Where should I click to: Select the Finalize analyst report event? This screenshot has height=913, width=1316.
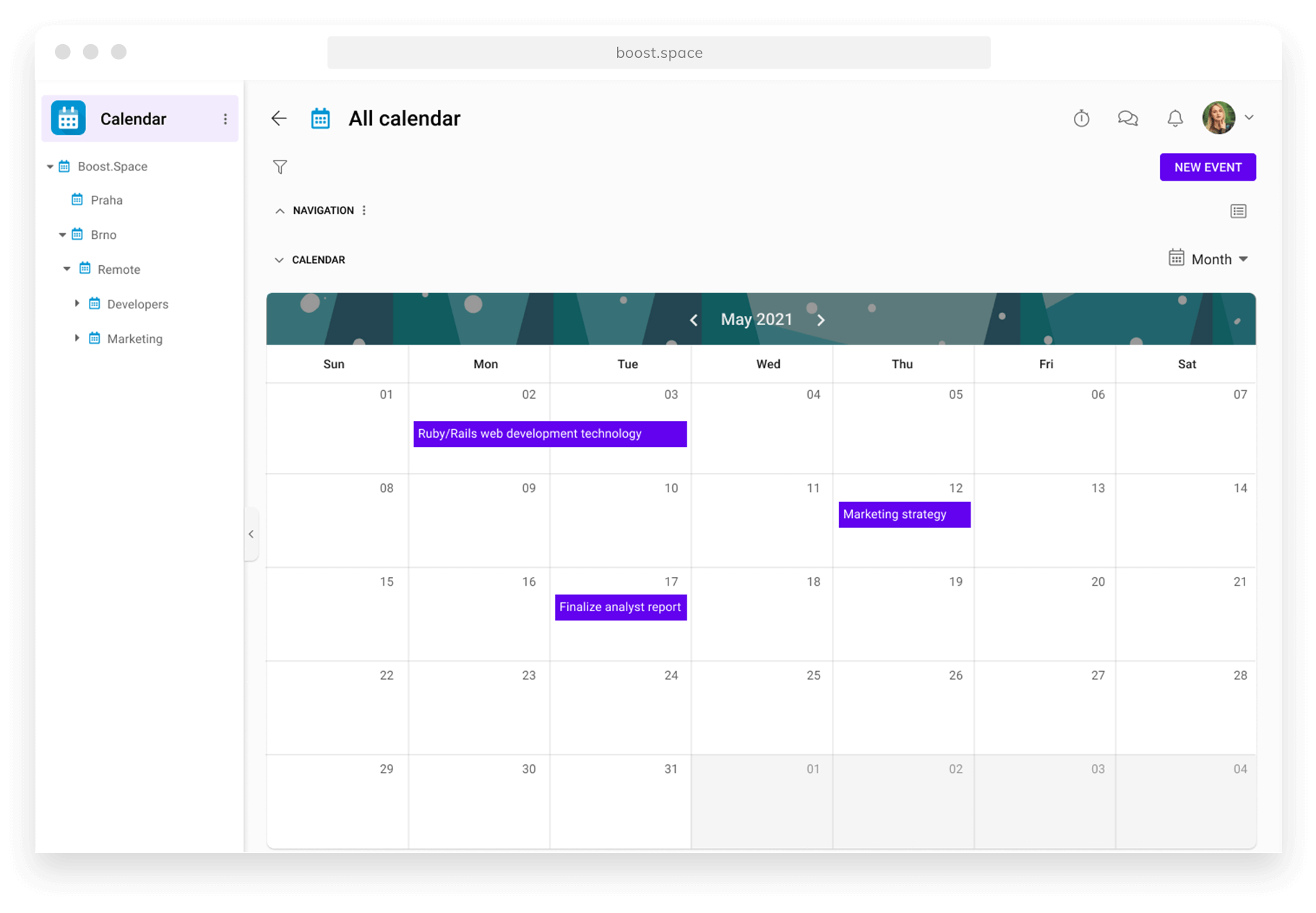pos(620,607)
